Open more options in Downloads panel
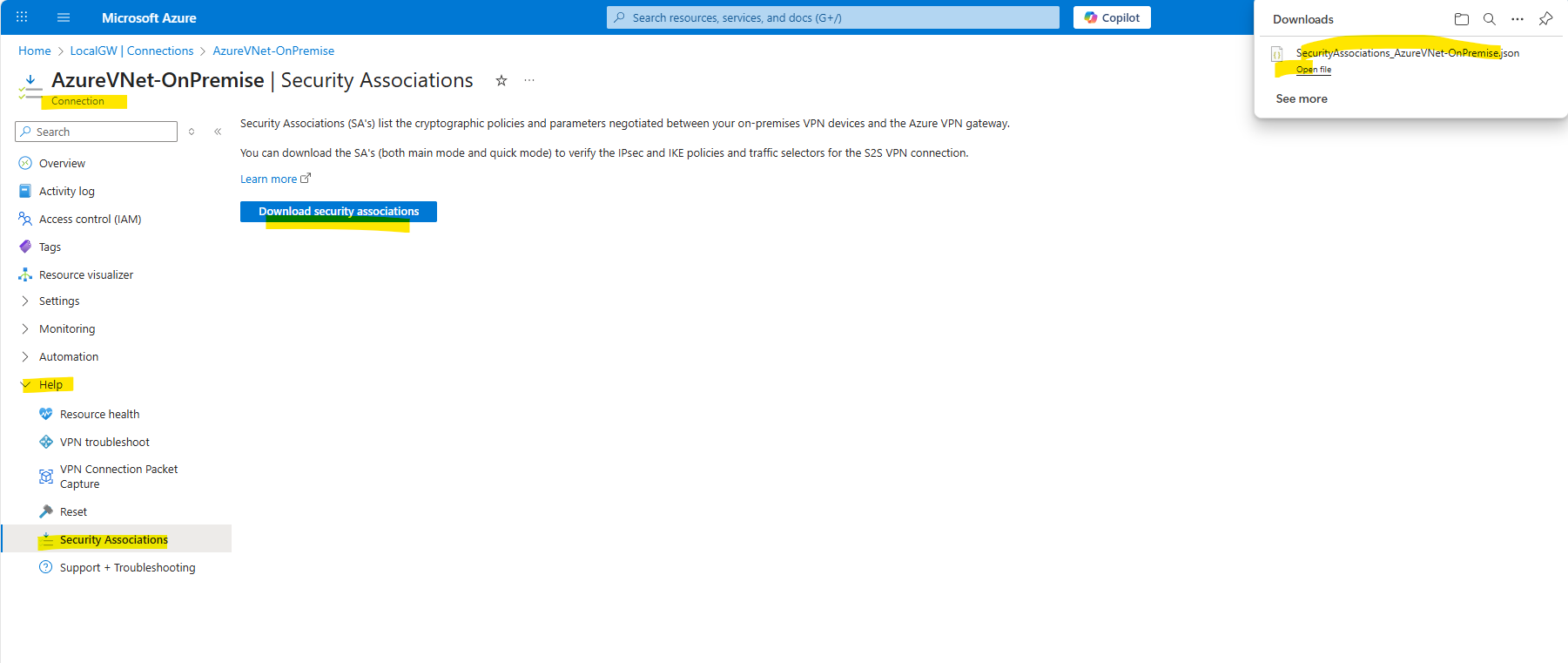This screenshot has width=1568, height=663. 1518,19
